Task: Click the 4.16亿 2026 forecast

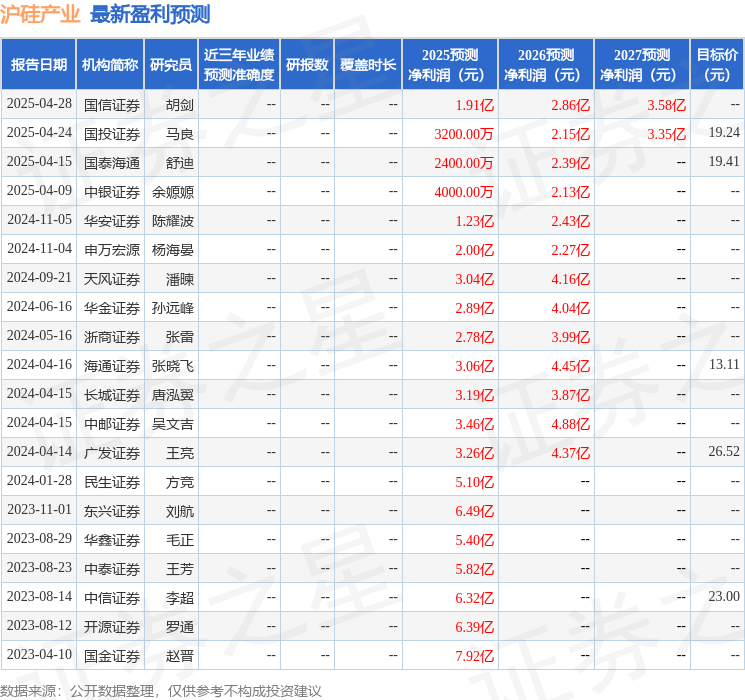Action: [x=571, y=279]
